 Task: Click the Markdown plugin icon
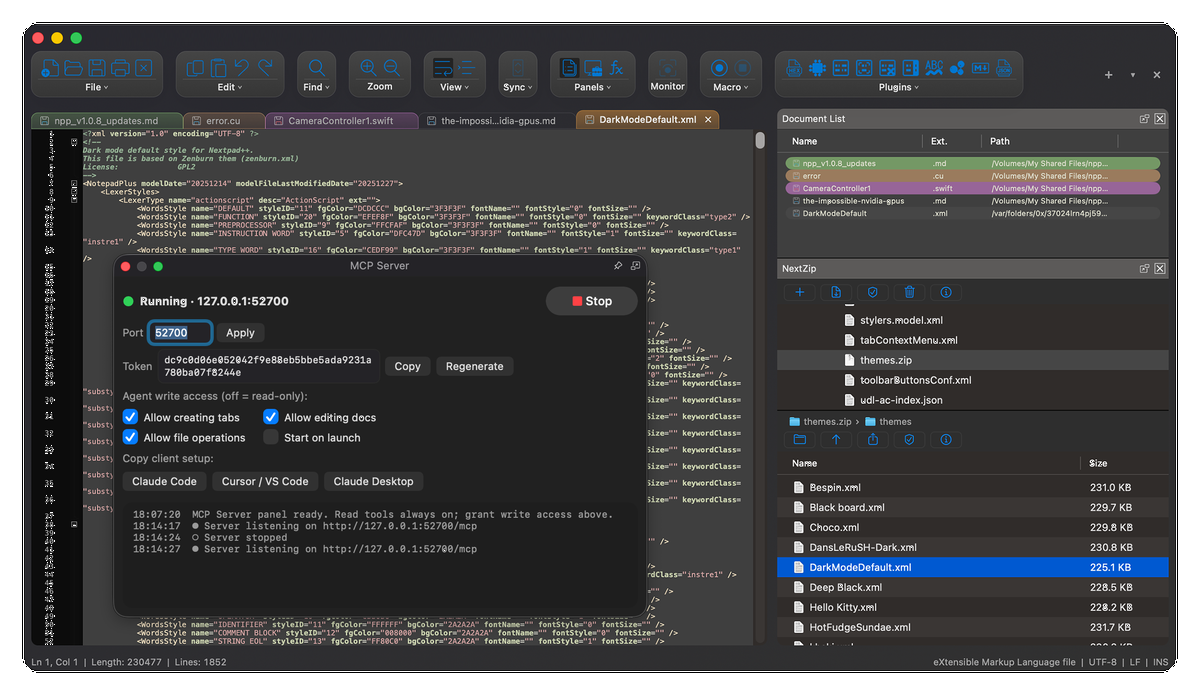(x=980, y=68)
